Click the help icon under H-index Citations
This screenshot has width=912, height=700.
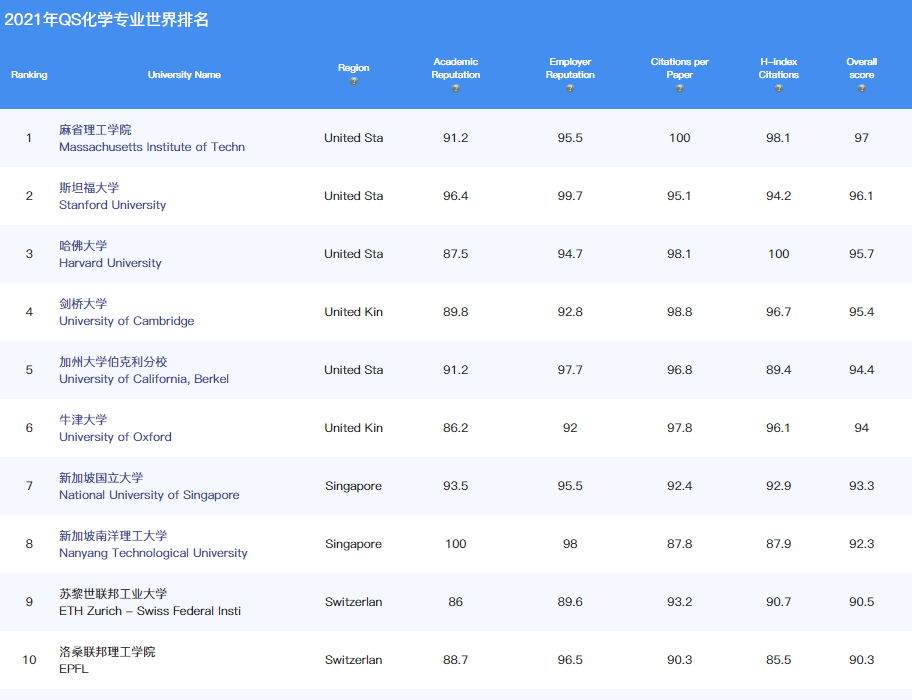point(778,89)
